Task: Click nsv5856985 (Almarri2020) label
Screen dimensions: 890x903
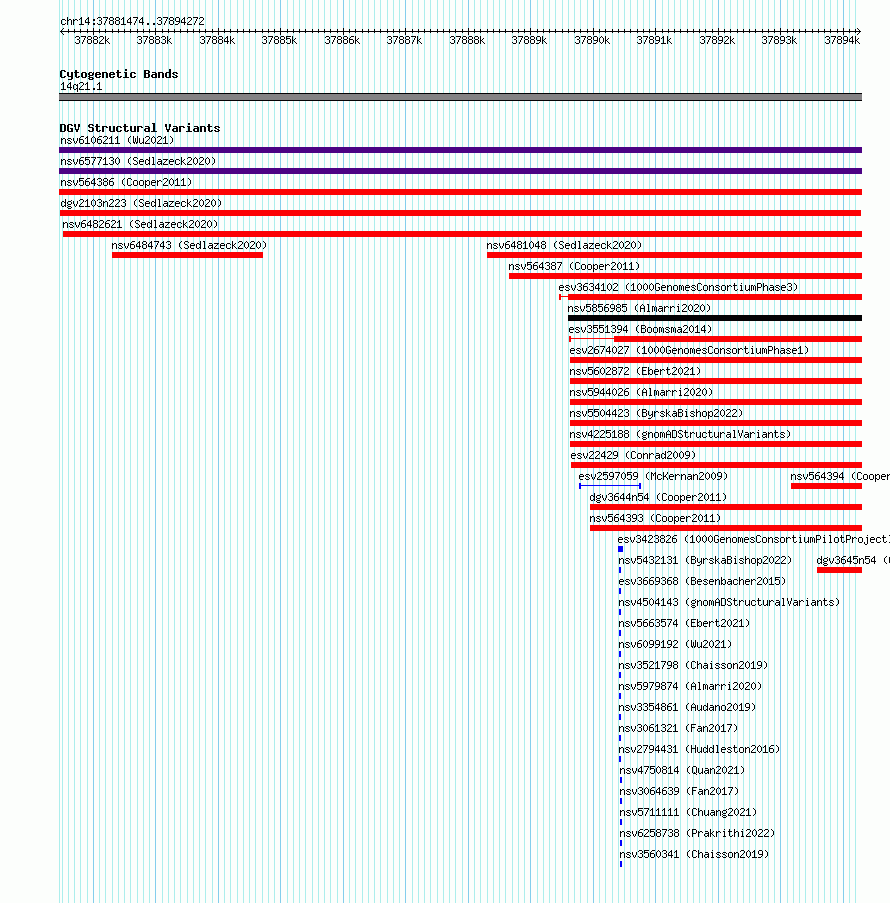Action: (x=639, y=308)
